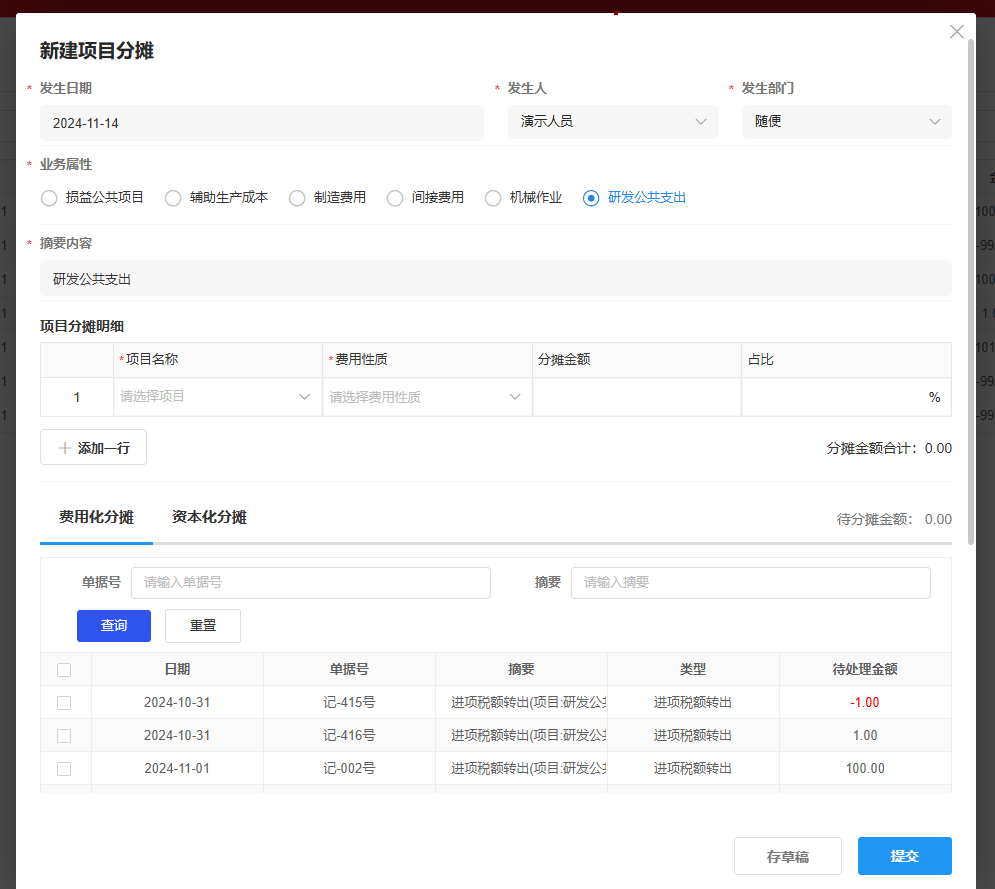Click the 提交 submit button
995x889 pixels.
click(x=903, y=855)
